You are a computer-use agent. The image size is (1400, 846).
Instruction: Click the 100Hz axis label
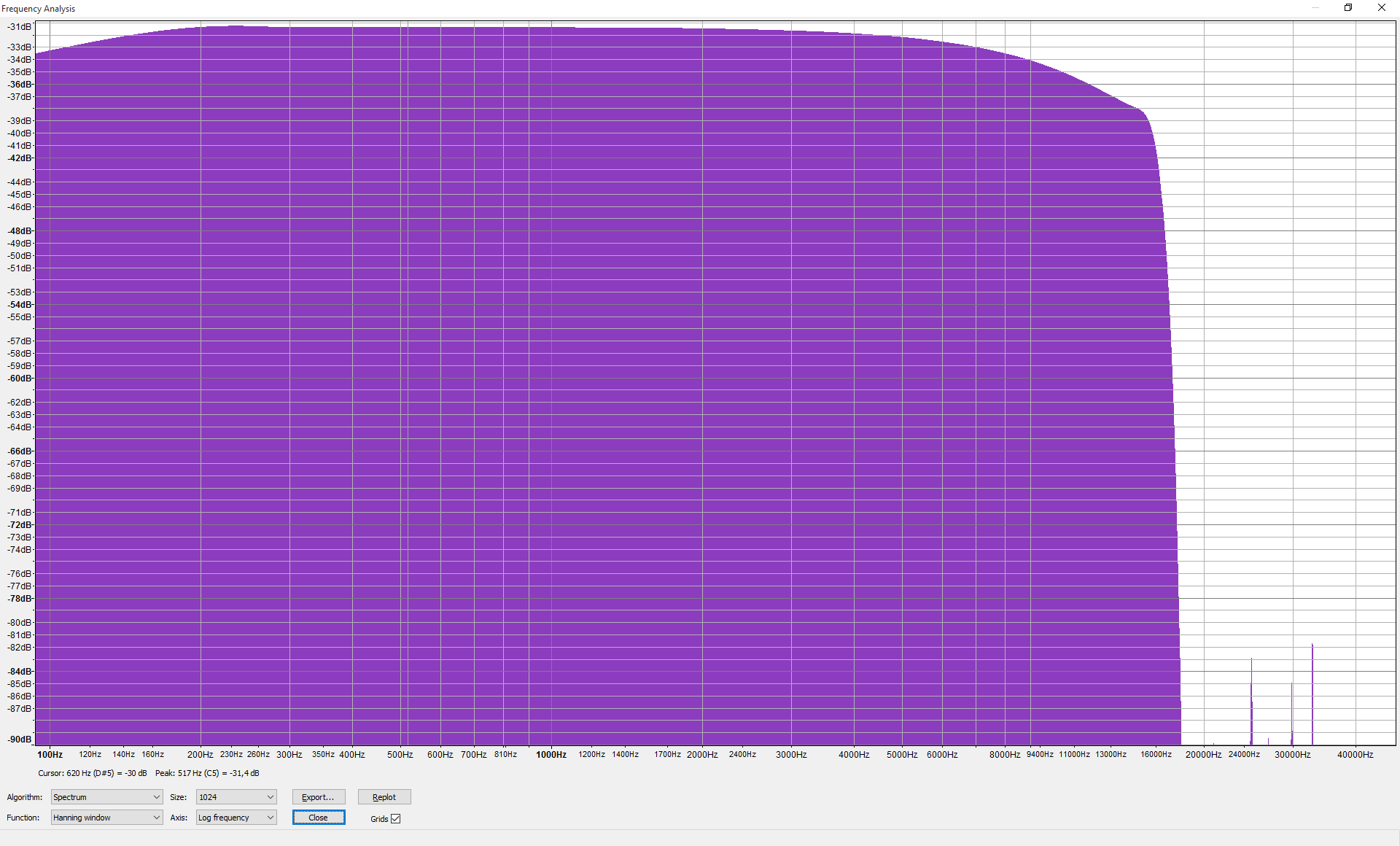[x=50, y=755]
